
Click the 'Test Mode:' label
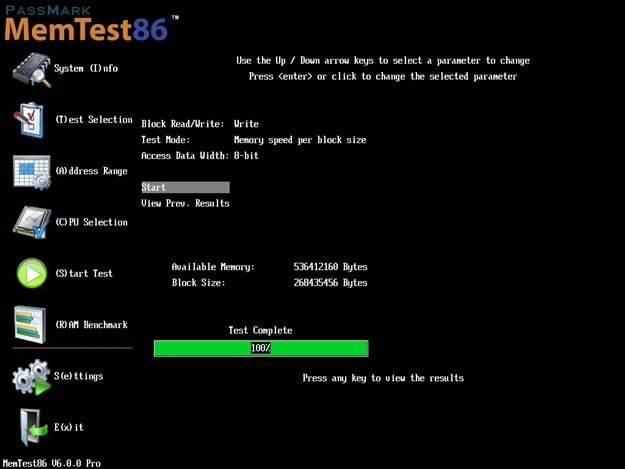pyautogui.click(x=165, y=140)
